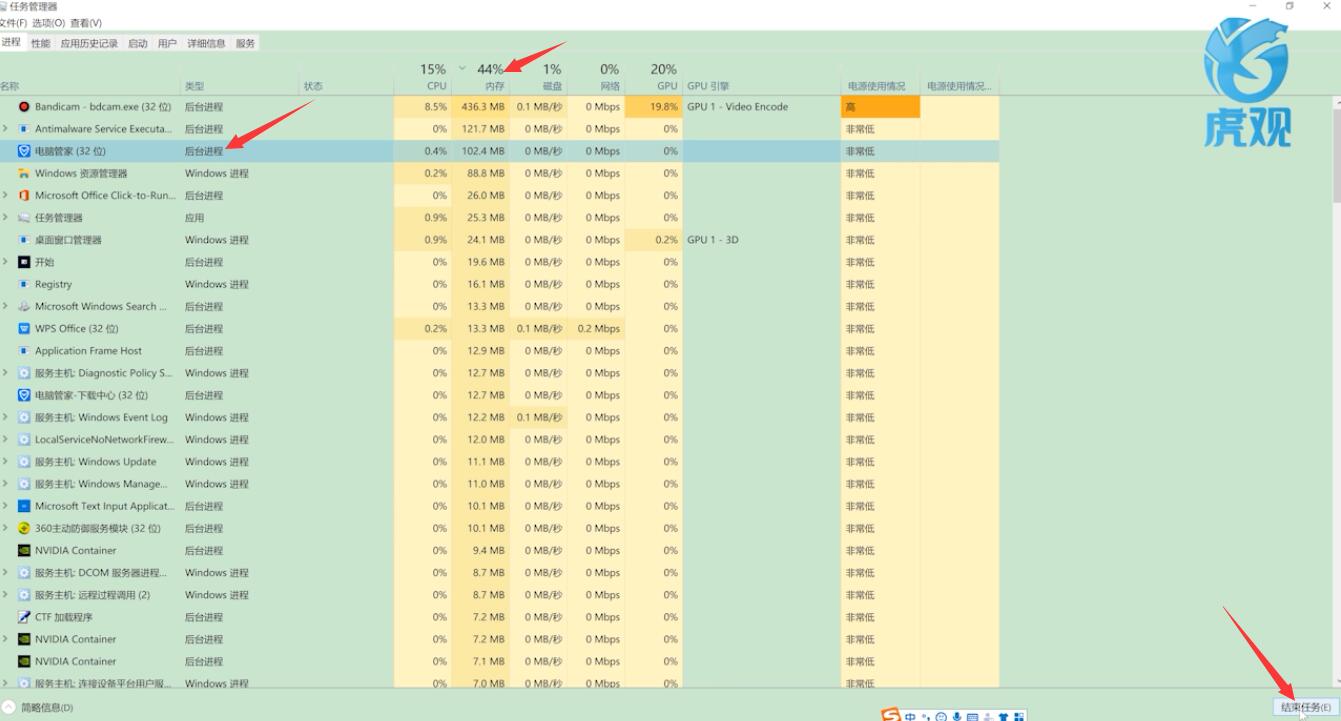The height and width of the screenshot is (721, 1341).
Task: Sort by the 磁盘 column header
Action: pos(539,77)
